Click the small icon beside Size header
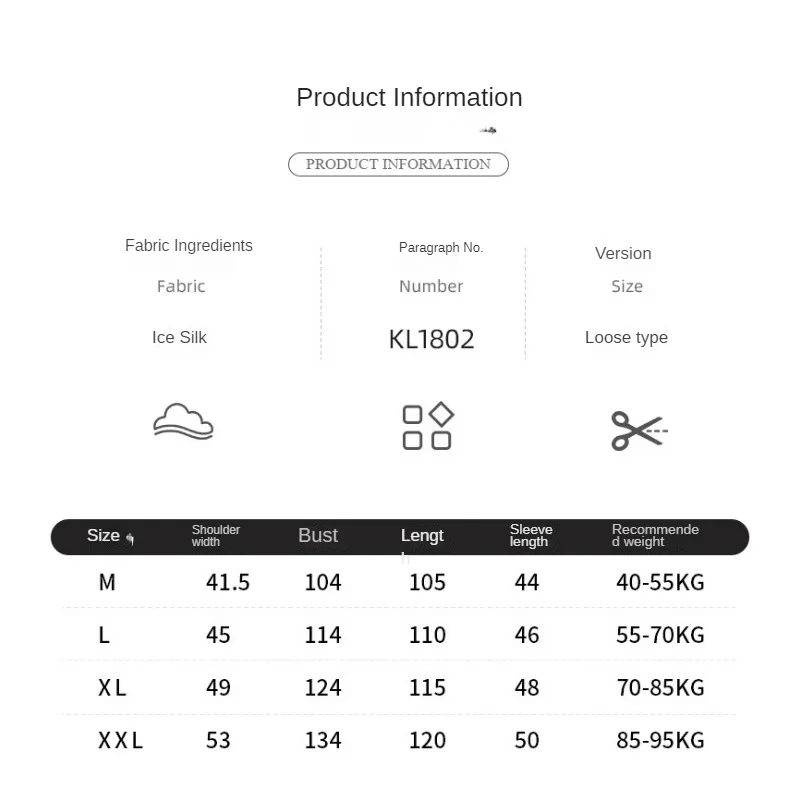Screen dimensions: 800x800 [x=130, y=539]
